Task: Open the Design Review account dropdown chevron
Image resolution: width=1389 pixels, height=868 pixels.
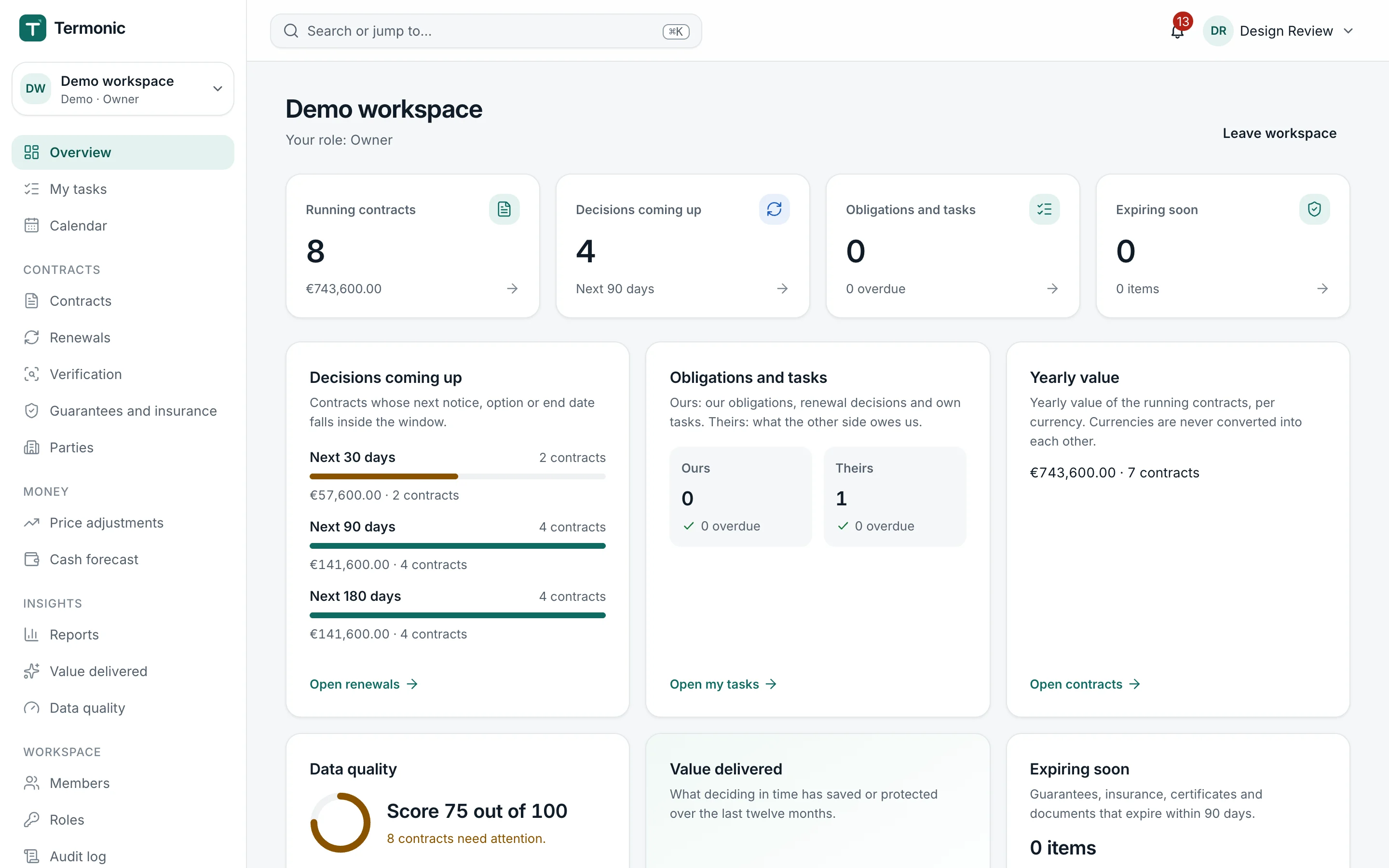Action: click(1348, 31)
